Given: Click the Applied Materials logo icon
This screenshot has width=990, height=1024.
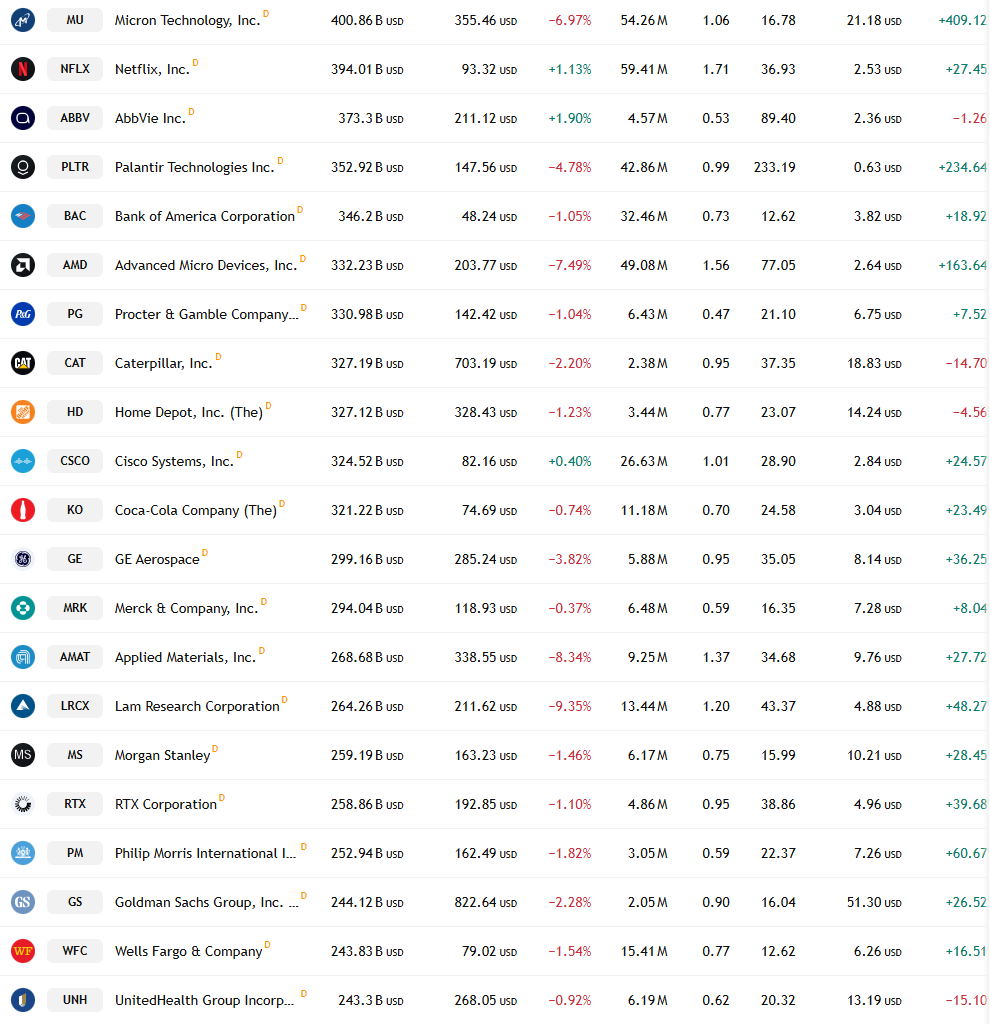Looking at the screenshot, I should coord(23,657).
